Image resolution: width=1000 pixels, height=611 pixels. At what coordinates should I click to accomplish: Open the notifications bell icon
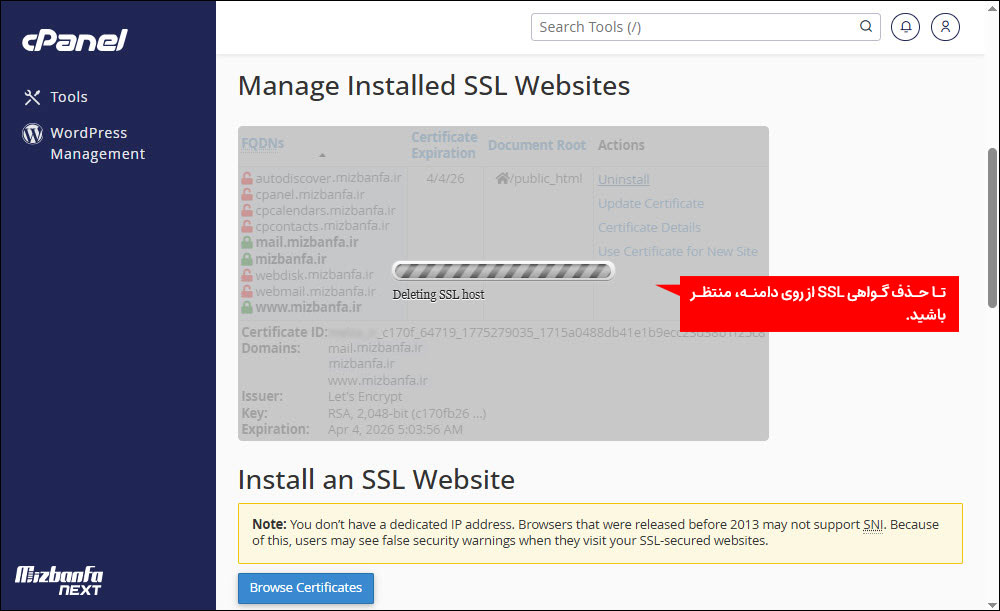tap(905, 27)
